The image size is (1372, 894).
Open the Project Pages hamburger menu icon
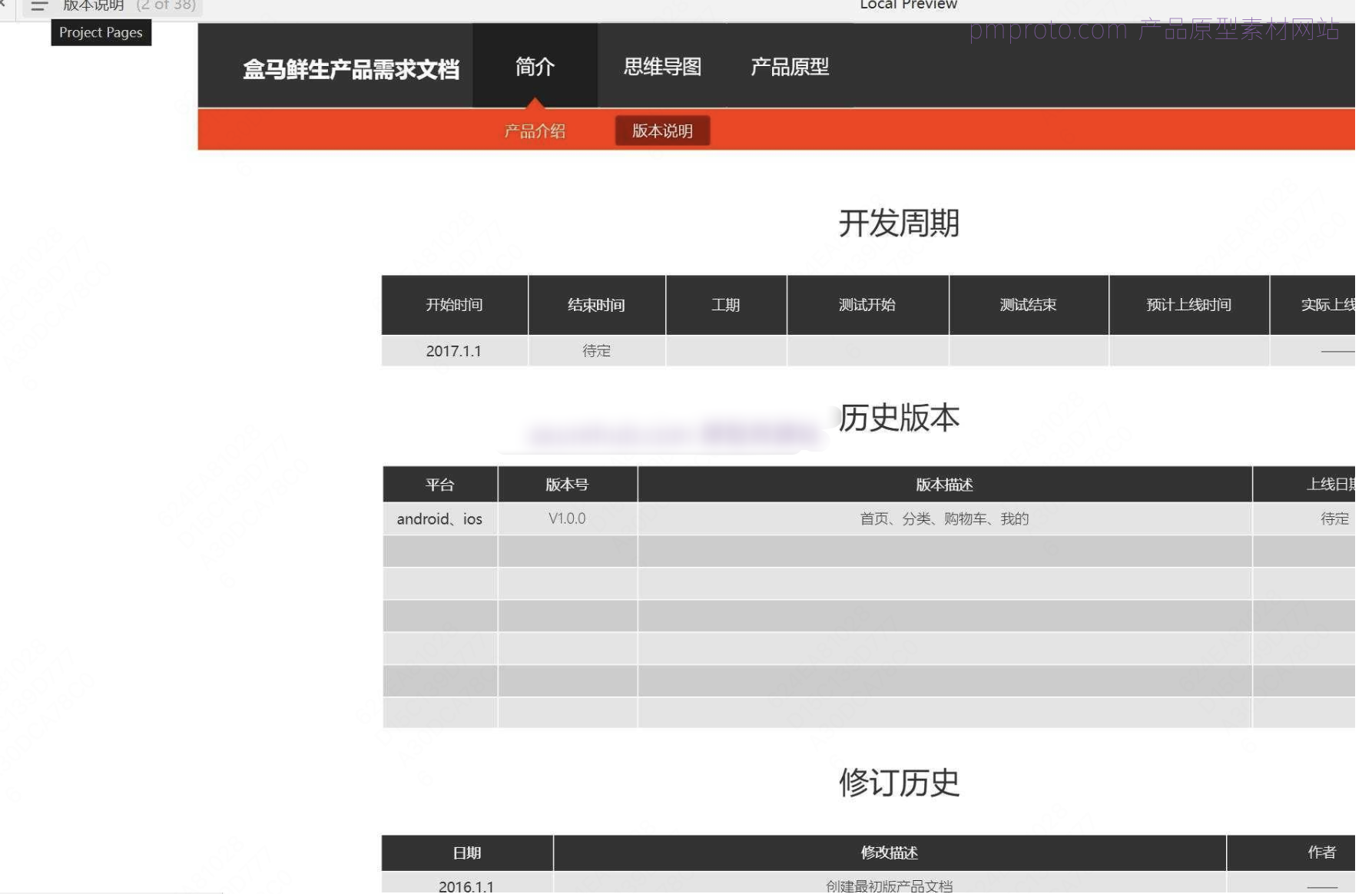point(39,6)
